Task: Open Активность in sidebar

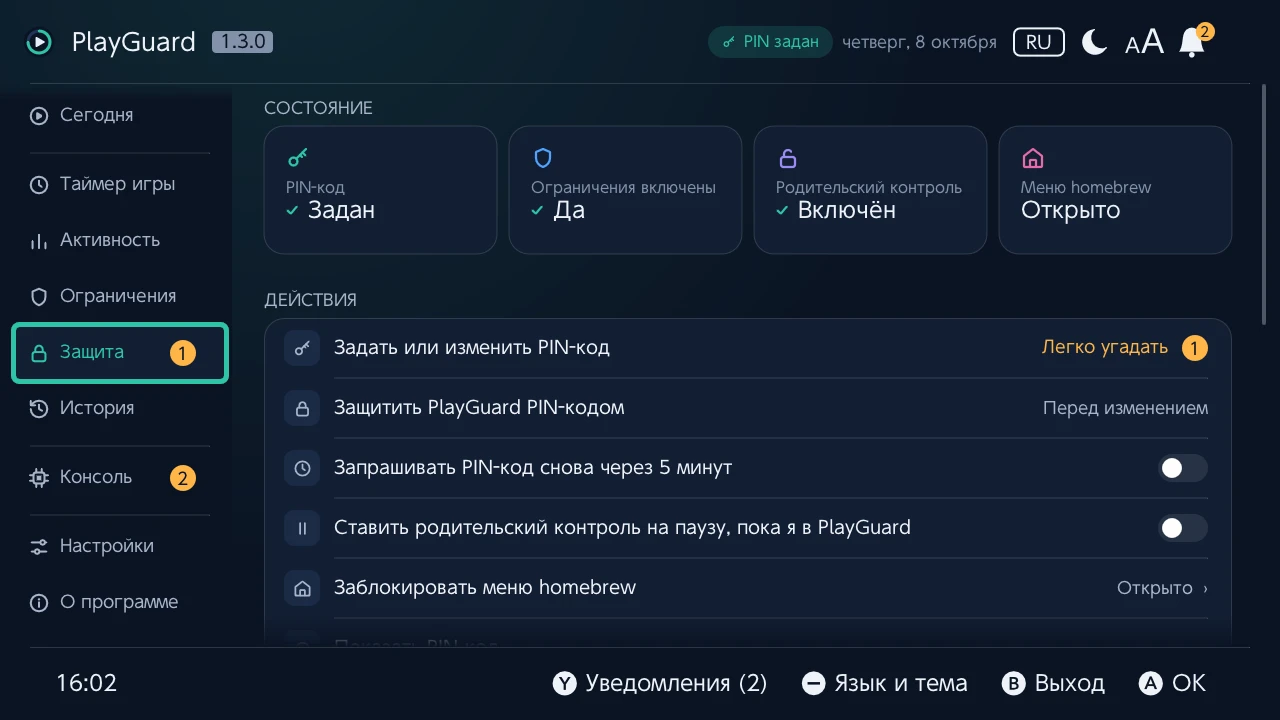Action: [x=120, y=240]
